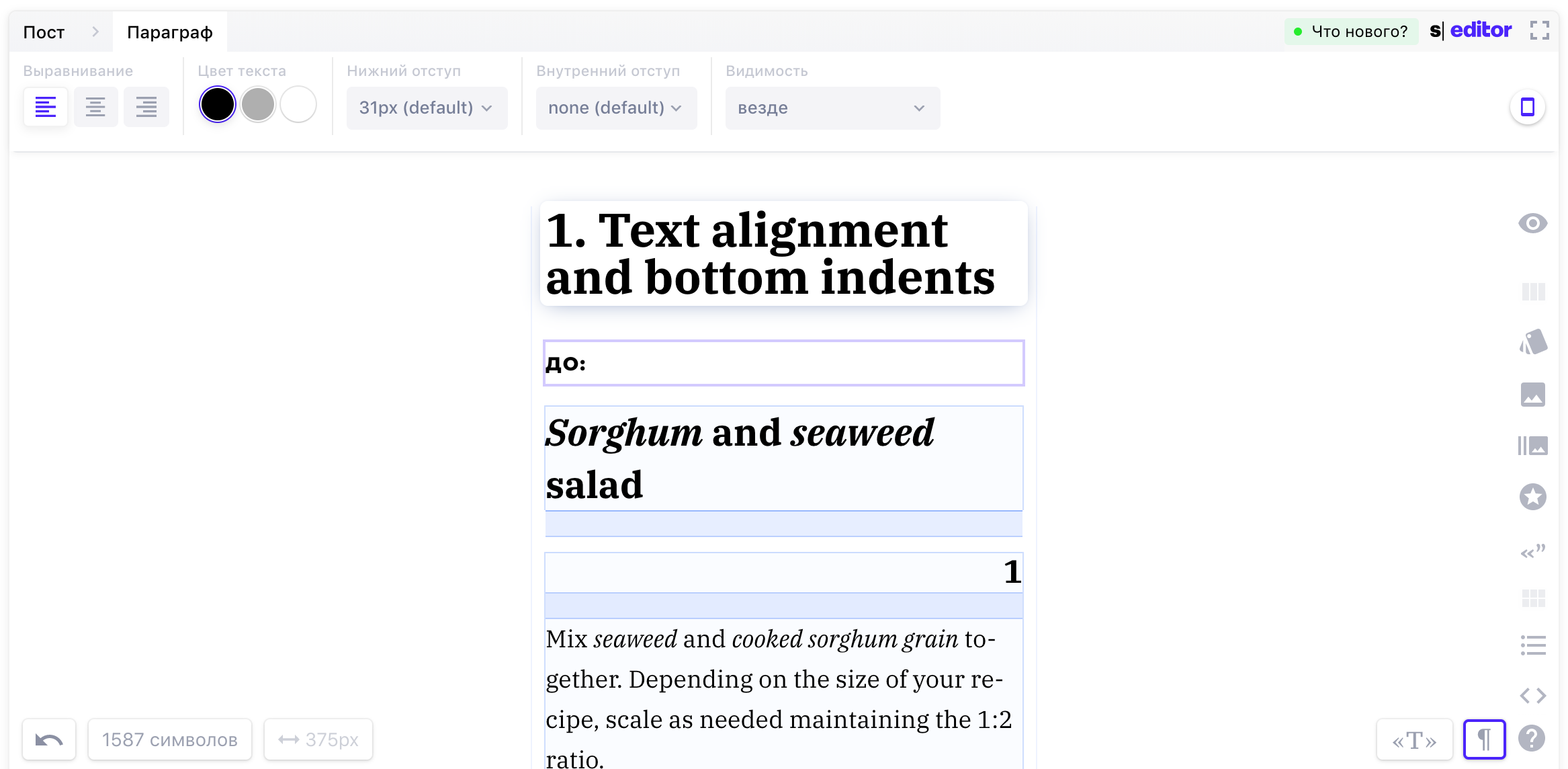The width and height of the screenshot is (1568, 769).
Task: Open Что нового? announcements
Action: point(1351,31)
